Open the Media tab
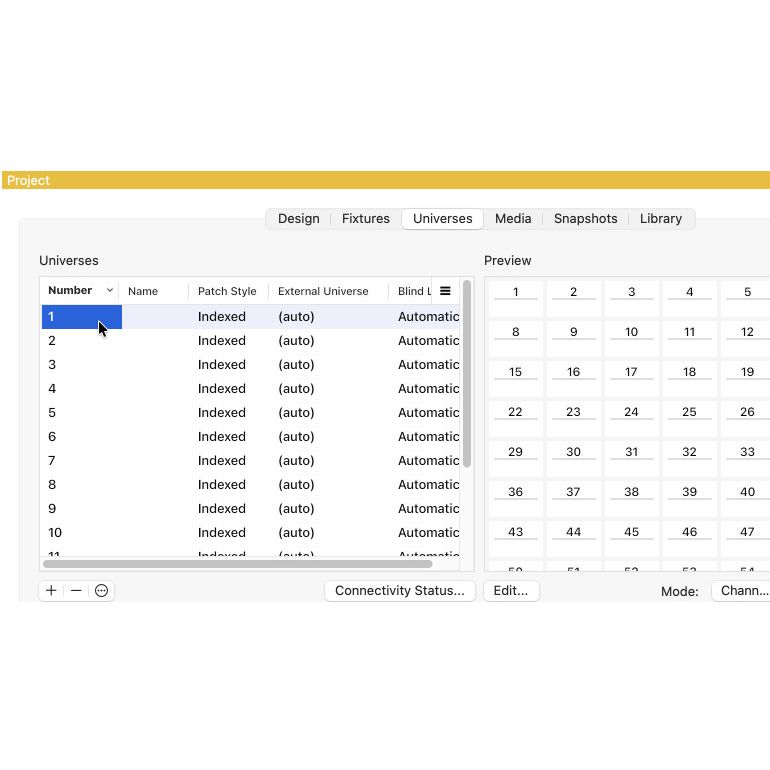Viewport: 770px width, 770px height. coord(513,219)
